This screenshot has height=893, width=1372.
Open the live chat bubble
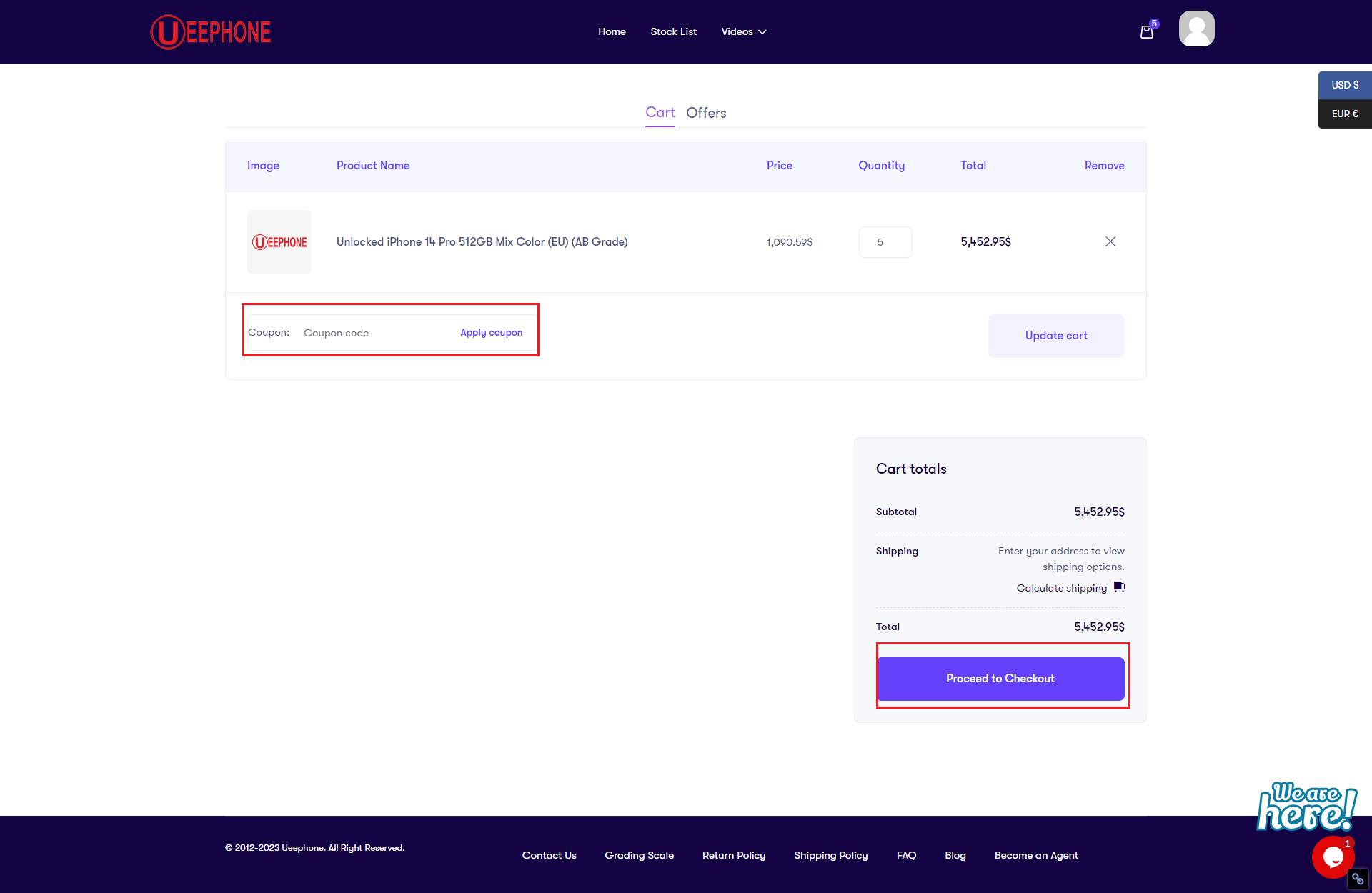pyautogui.click(x=1333, y=857)
